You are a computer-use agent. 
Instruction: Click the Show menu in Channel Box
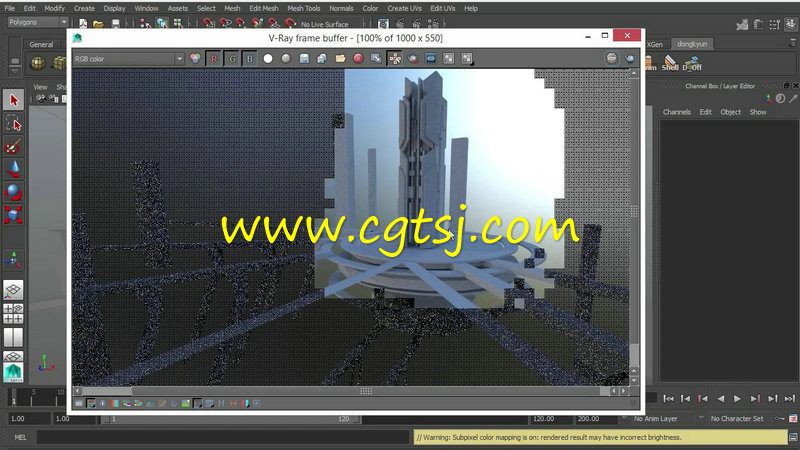tap(758, 112)
